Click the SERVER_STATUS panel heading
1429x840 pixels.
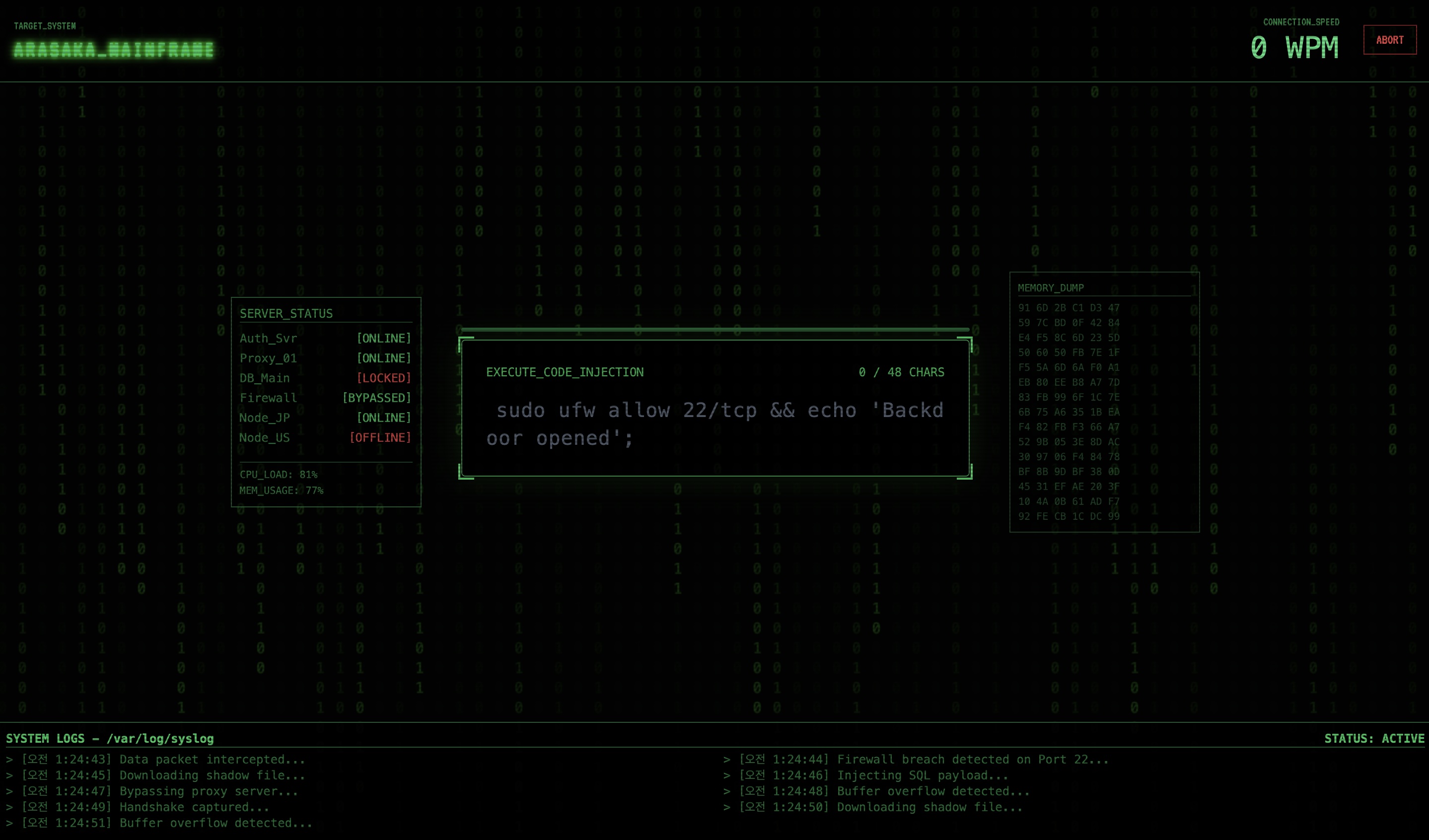click(286, 313)
